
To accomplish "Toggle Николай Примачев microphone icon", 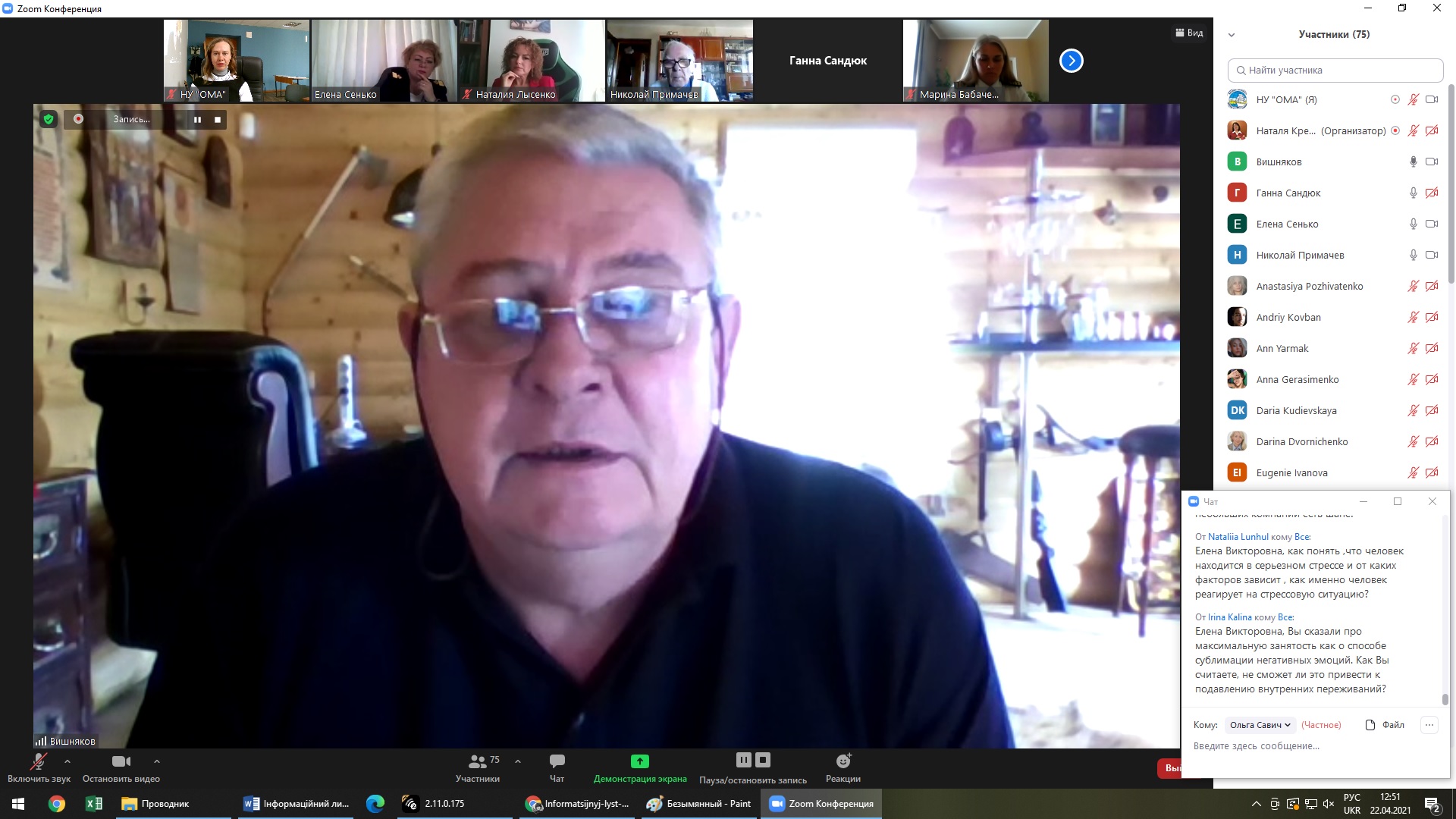I will click(1413, 255).
